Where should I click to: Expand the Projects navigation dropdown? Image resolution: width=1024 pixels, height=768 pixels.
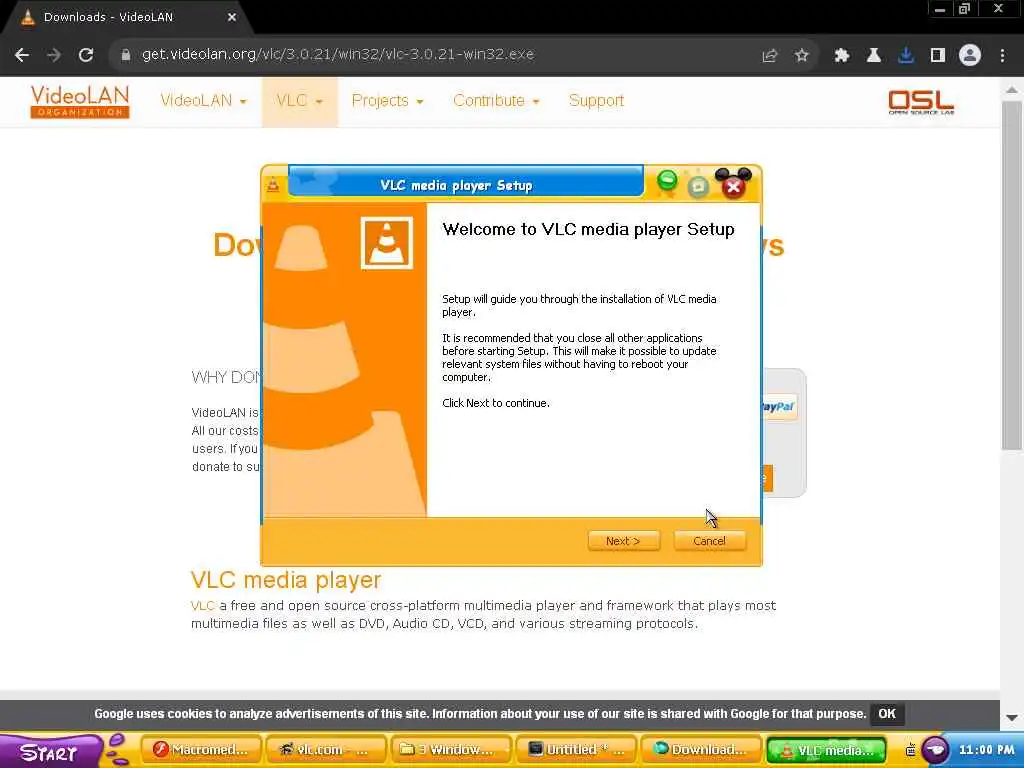click(x=387, y=101)
